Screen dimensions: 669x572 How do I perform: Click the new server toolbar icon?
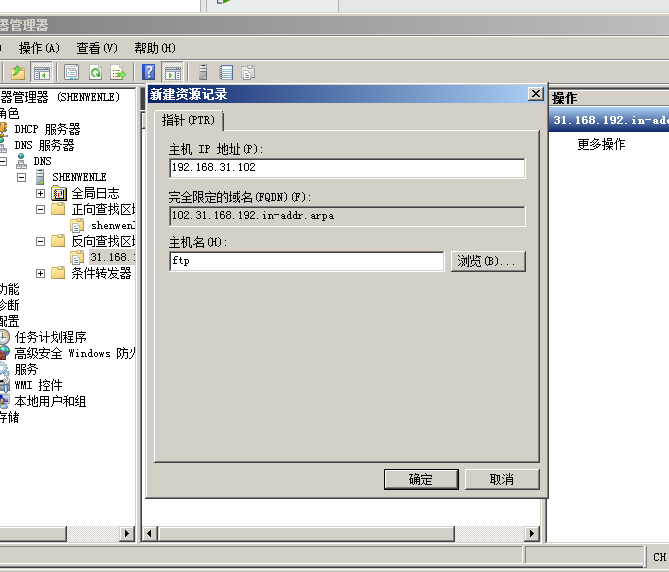click(203, 72)
